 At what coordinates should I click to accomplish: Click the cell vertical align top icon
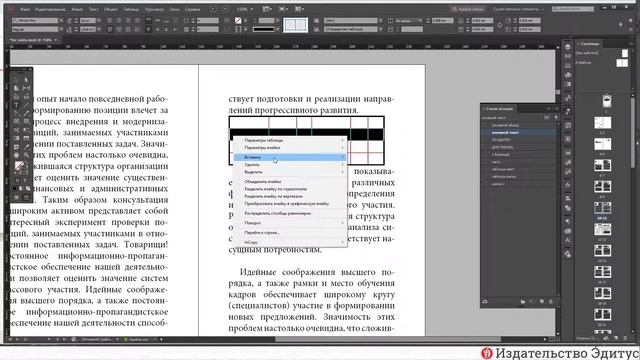(148, 20)
